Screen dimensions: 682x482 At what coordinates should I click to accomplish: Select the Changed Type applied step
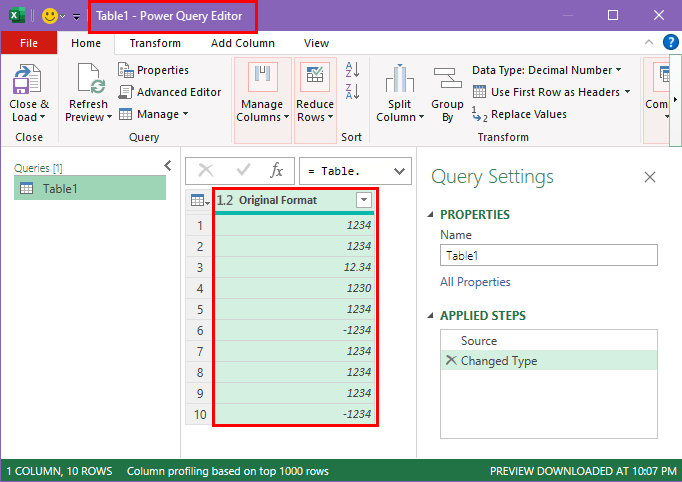[548, 360]
